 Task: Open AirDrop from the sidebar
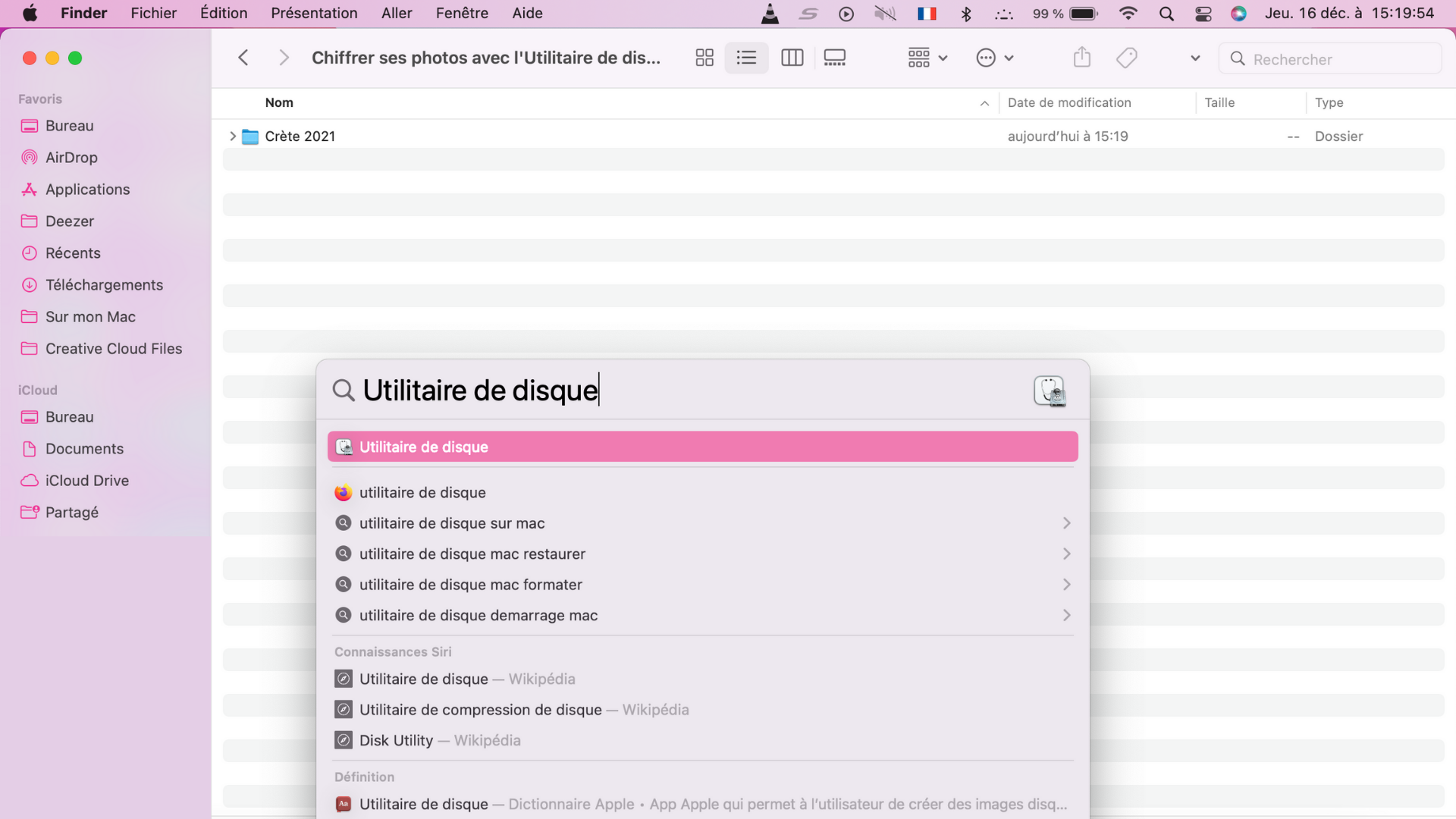click(71, 157)
